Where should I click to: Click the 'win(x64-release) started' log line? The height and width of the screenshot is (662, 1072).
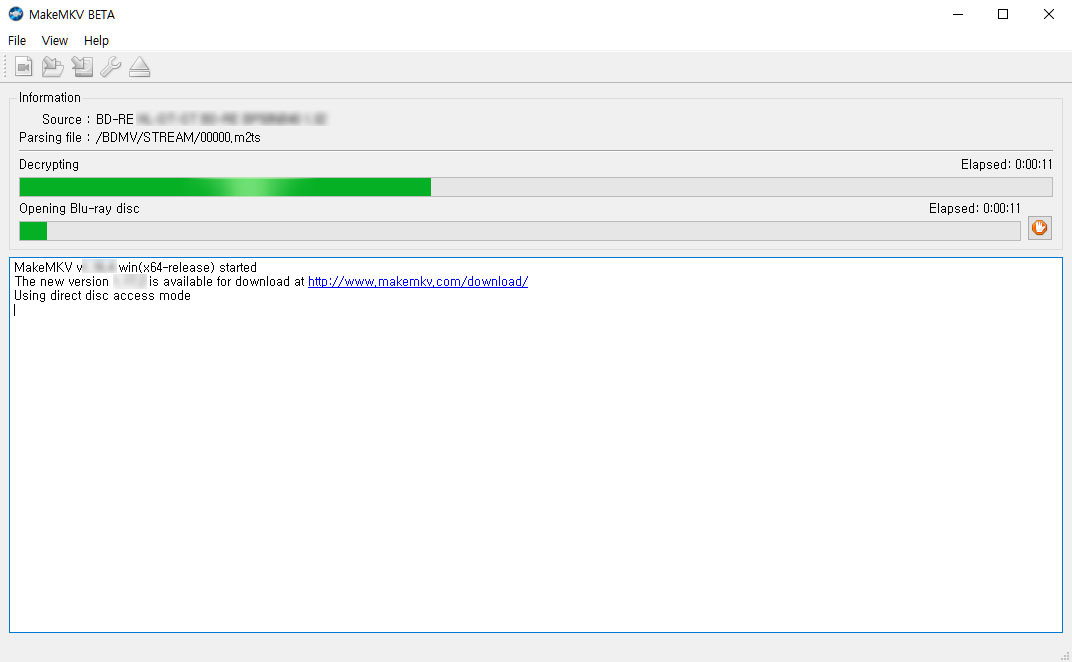click(x=187, y=267)
